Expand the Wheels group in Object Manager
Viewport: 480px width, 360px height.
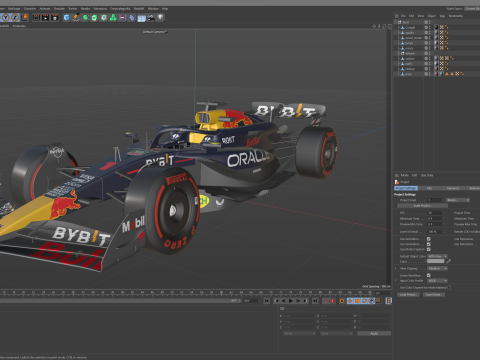pos(398,53)
